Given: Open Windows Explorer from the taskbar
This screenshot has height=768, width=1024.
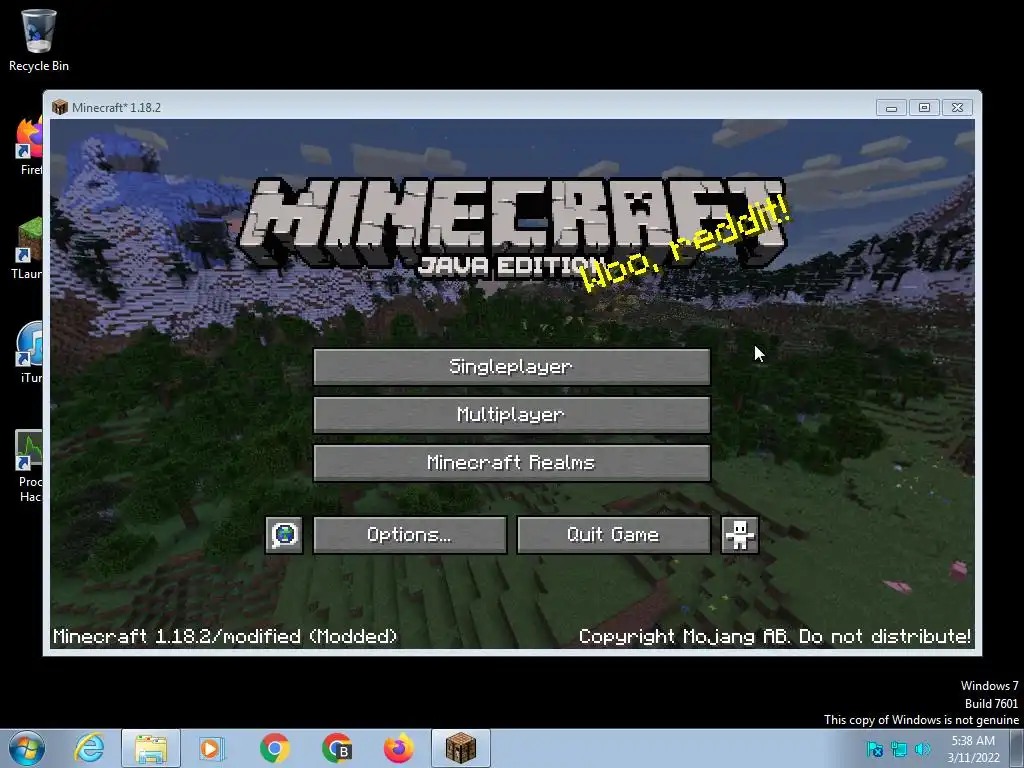Looking at the screenshot, I should pyautogui.click(x=151, y=748).
